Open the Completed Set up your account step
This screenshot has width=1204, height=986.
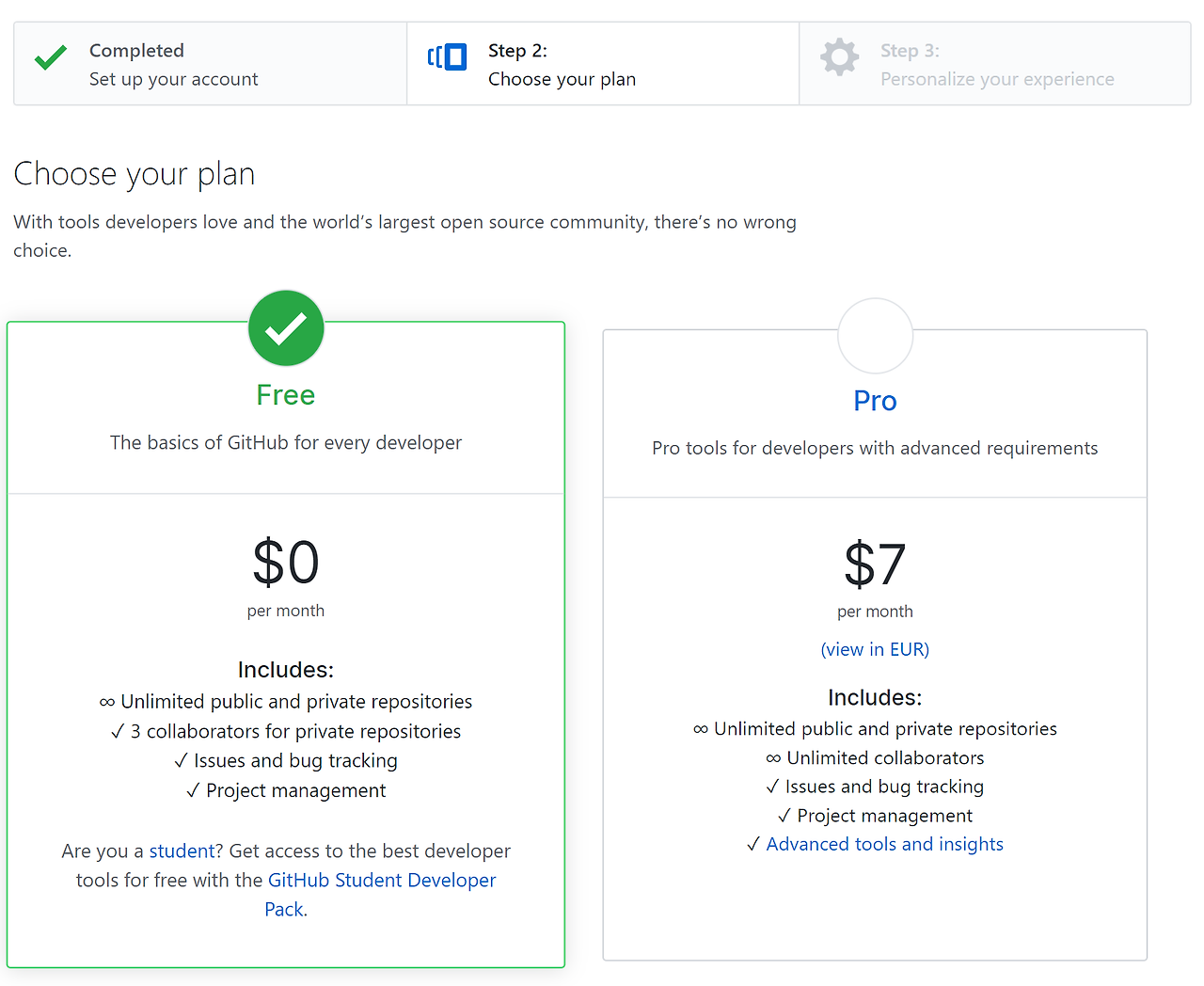click(173, 65)
